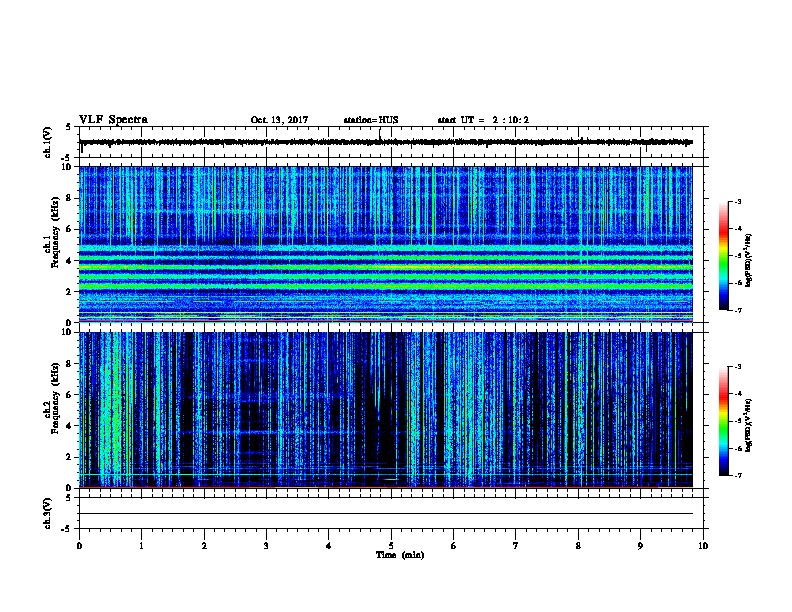Click the ch.1 voltage waveform trace panel
Screen dimensions: 792x612
click(x=390, y=142)
